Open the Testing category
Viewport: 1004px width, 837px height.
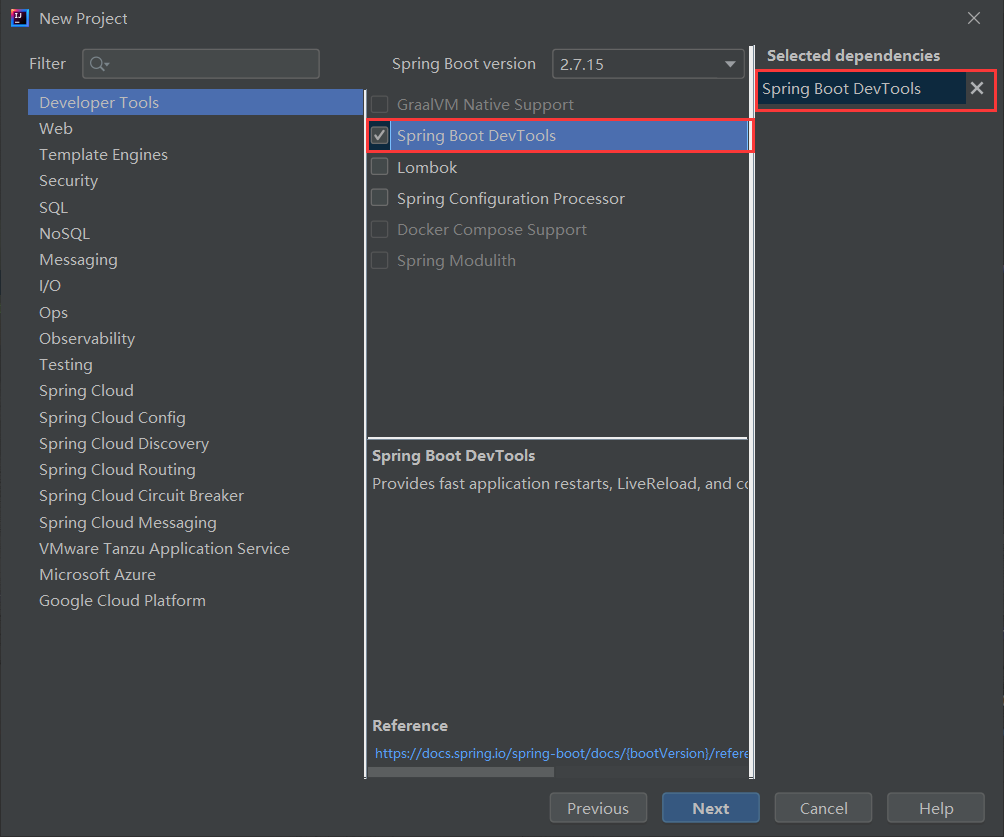[x=65, y=364]
